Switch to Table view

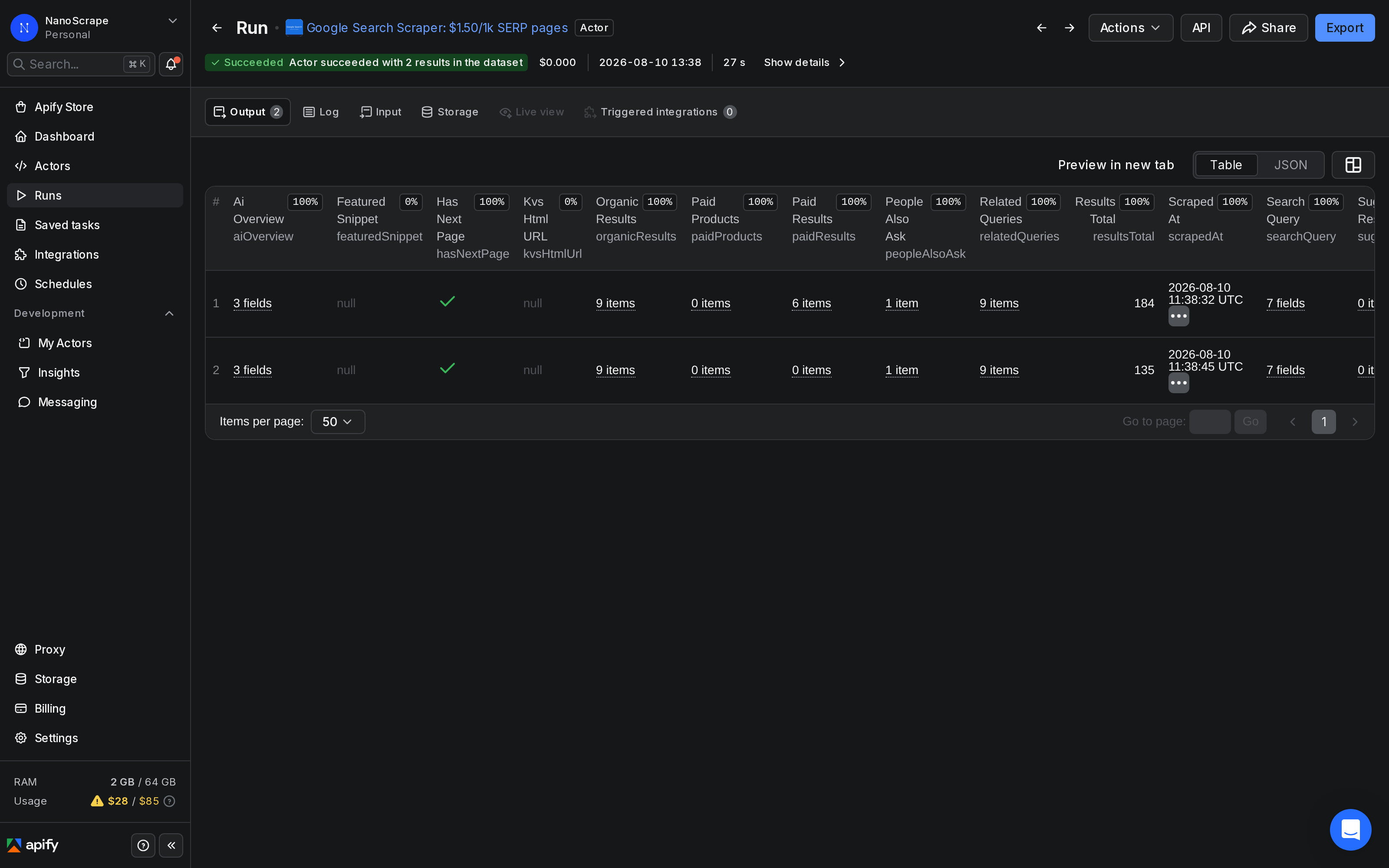(1226, 165)
